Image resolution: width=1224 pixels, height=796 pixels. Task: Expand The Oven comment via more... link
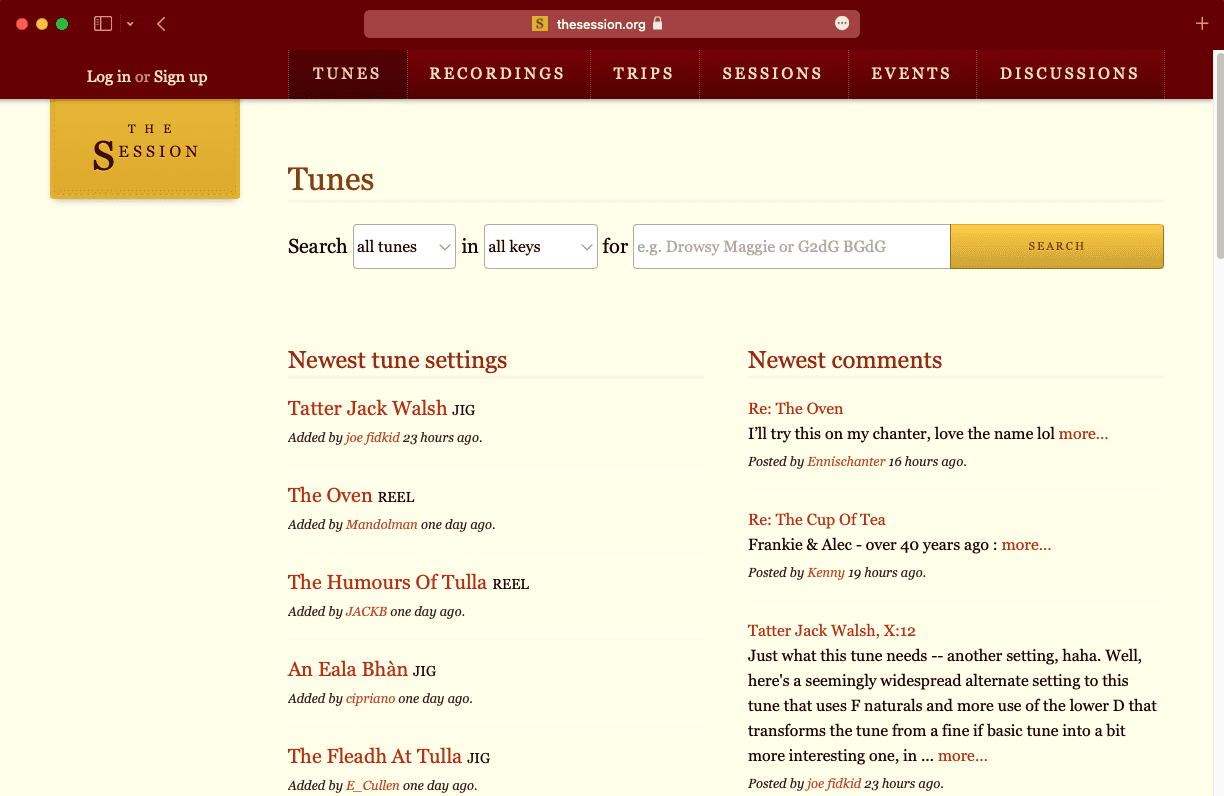pos(1083,433)
